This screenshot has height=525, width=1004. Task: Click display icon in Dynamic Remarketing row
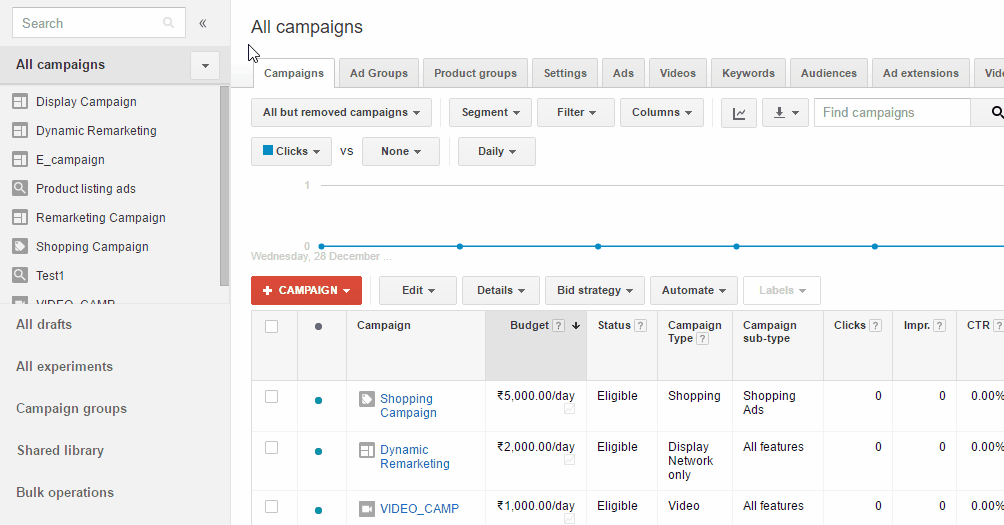367,451
